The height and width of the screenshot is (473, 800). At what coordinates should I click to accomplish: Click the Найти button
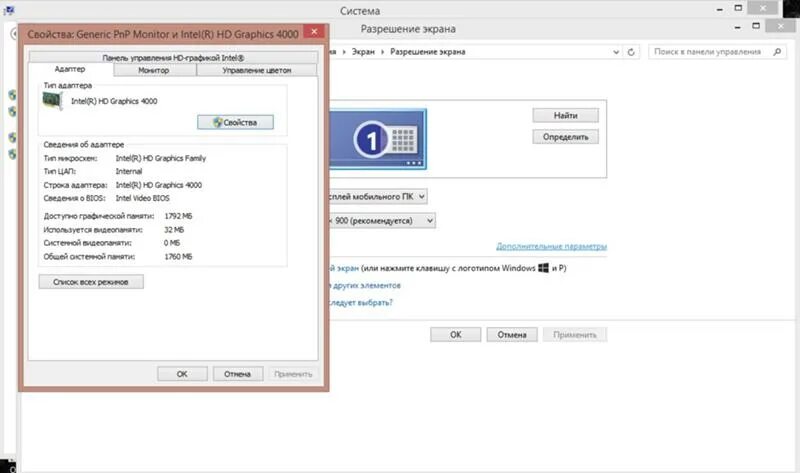[x=565, y=115]
